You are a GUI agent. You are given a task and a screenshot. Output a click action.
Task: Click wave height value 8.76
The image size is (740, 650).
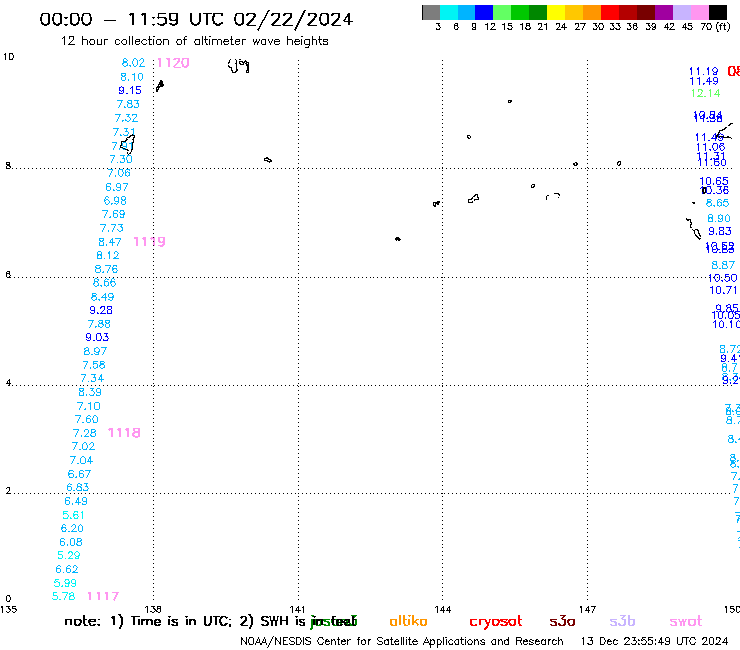pyautogui.click(x=106, y=269)
